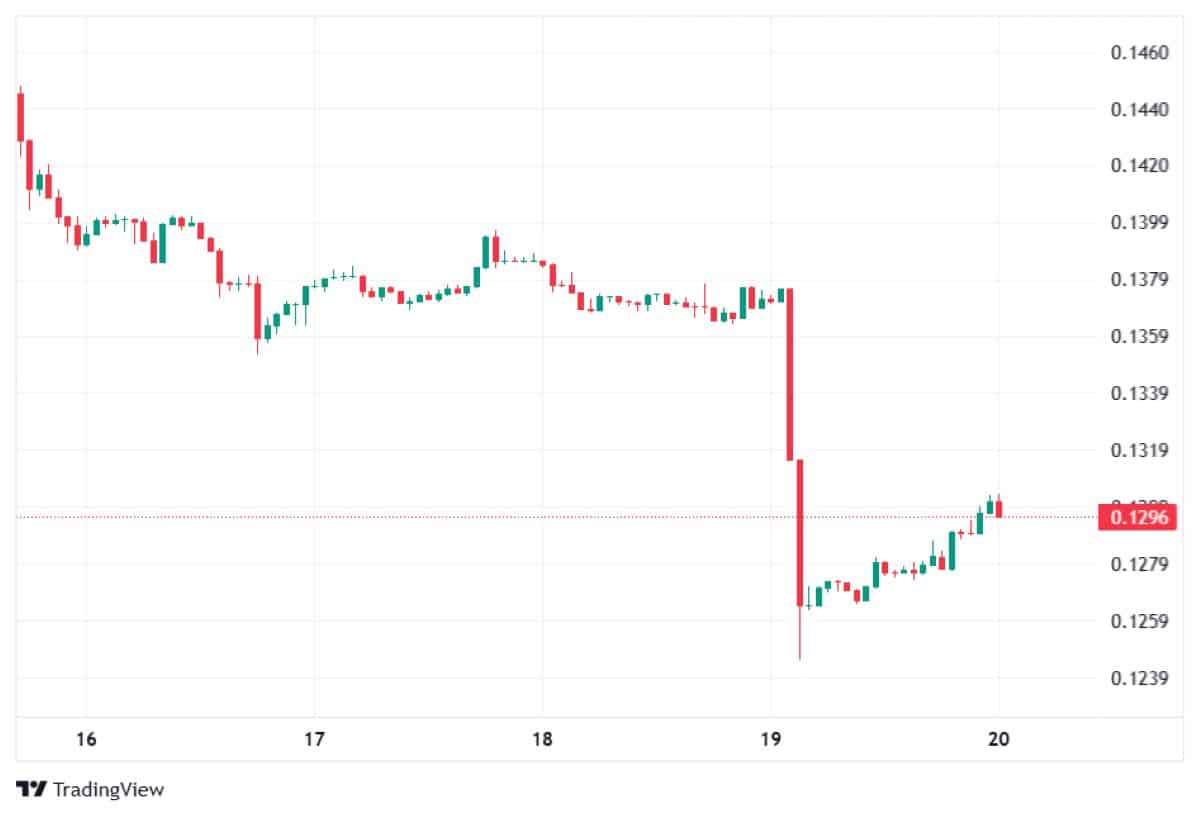Select the date label 17 on time axis
The height and width of the screenshot is (817, 1200).
[x=314, y=740]
